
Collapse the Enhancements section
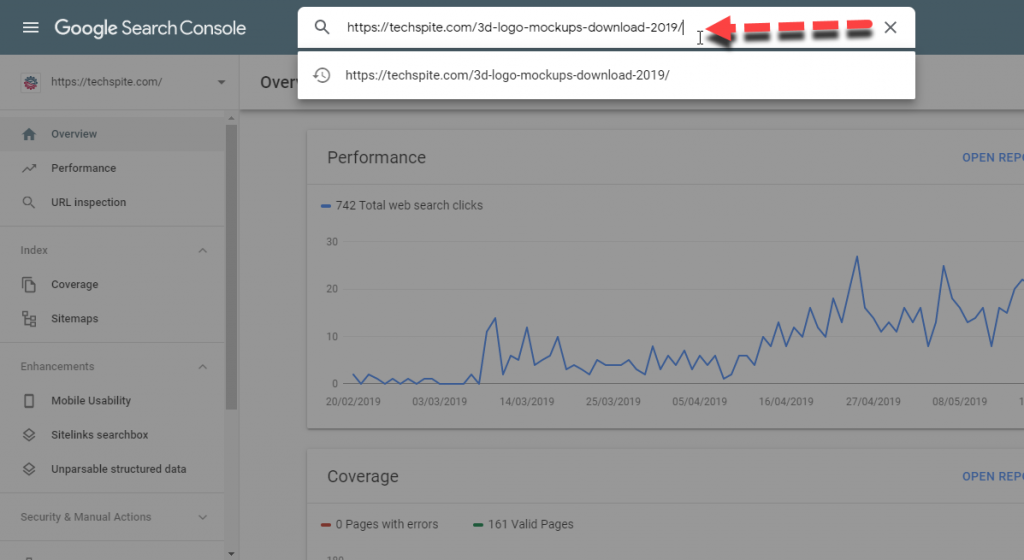point(202,367)
